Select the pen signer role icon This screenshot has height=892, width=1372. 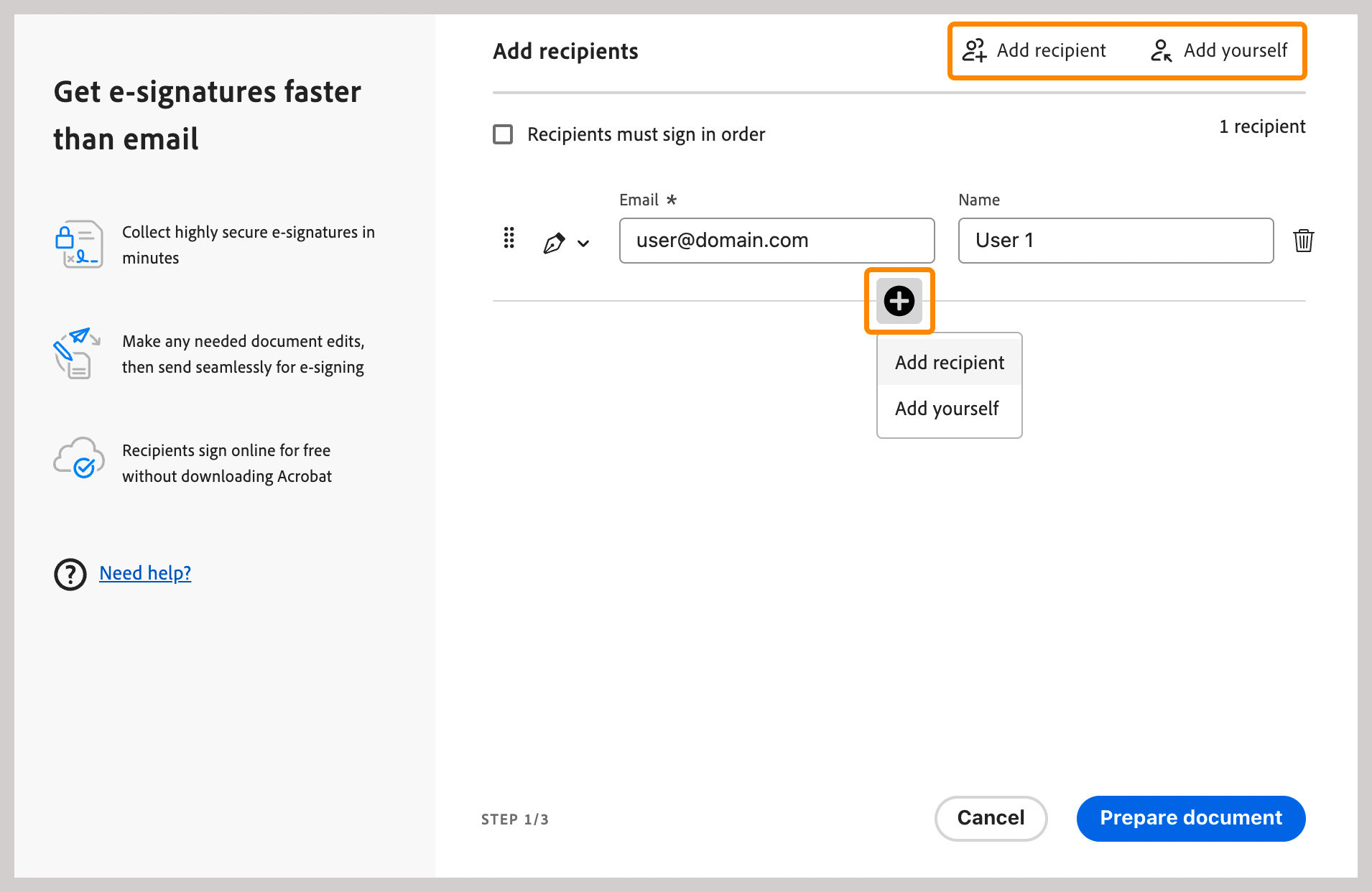pyautogui.click(x=555, y=242)
